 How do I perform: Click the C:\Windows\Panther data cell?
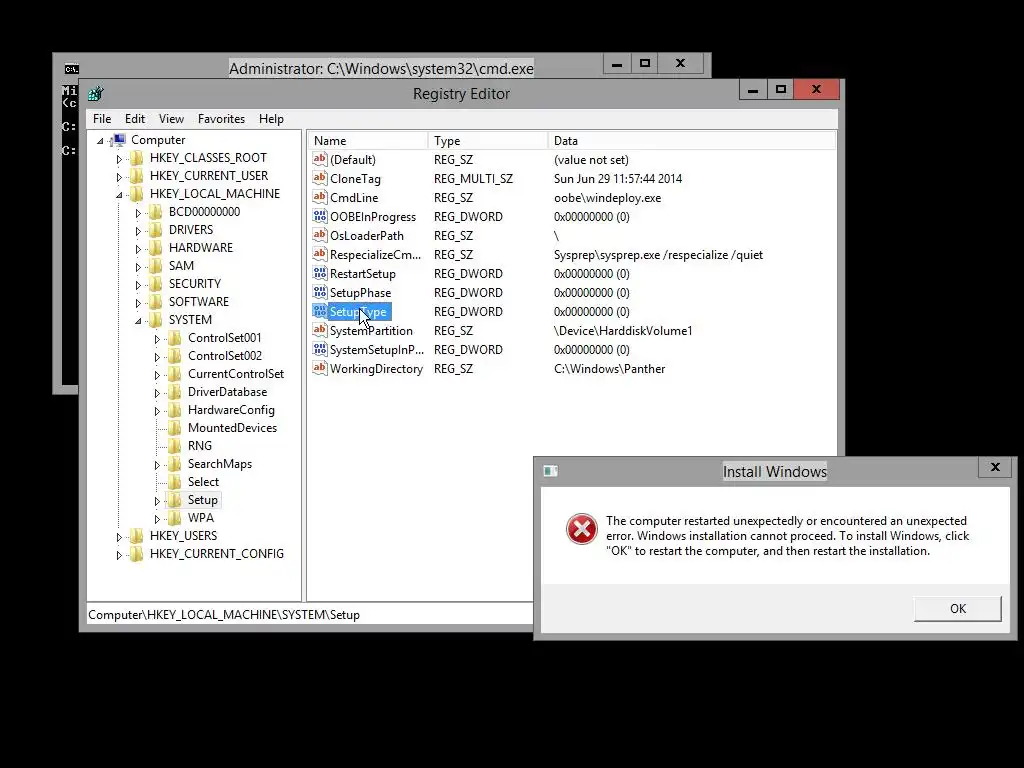pyautogui.click(x=609, y=369)
